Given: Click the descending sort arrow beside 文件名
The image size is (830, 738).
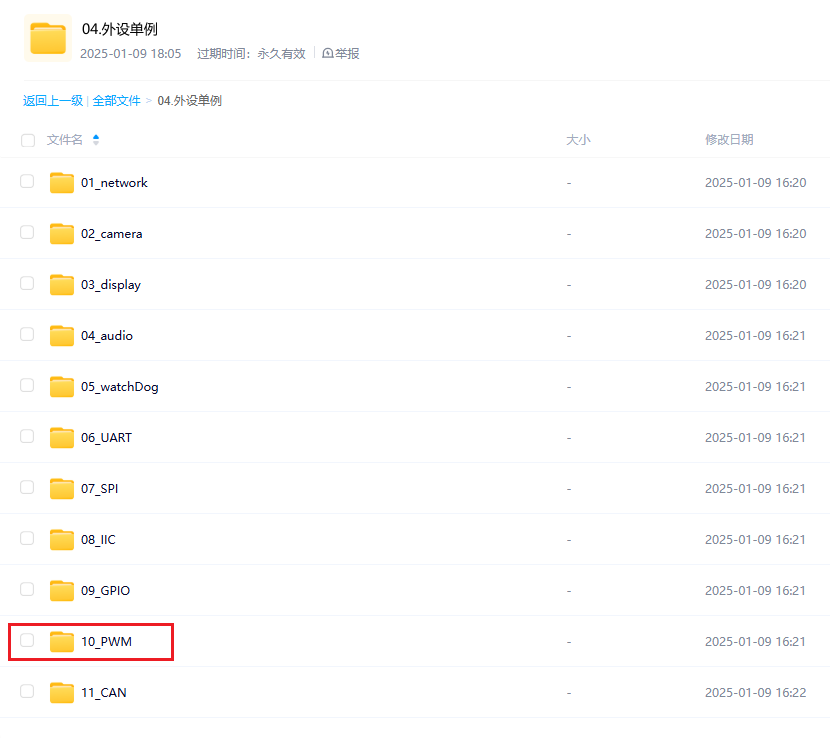Looking at the screenshot, I should pos(95,144).
